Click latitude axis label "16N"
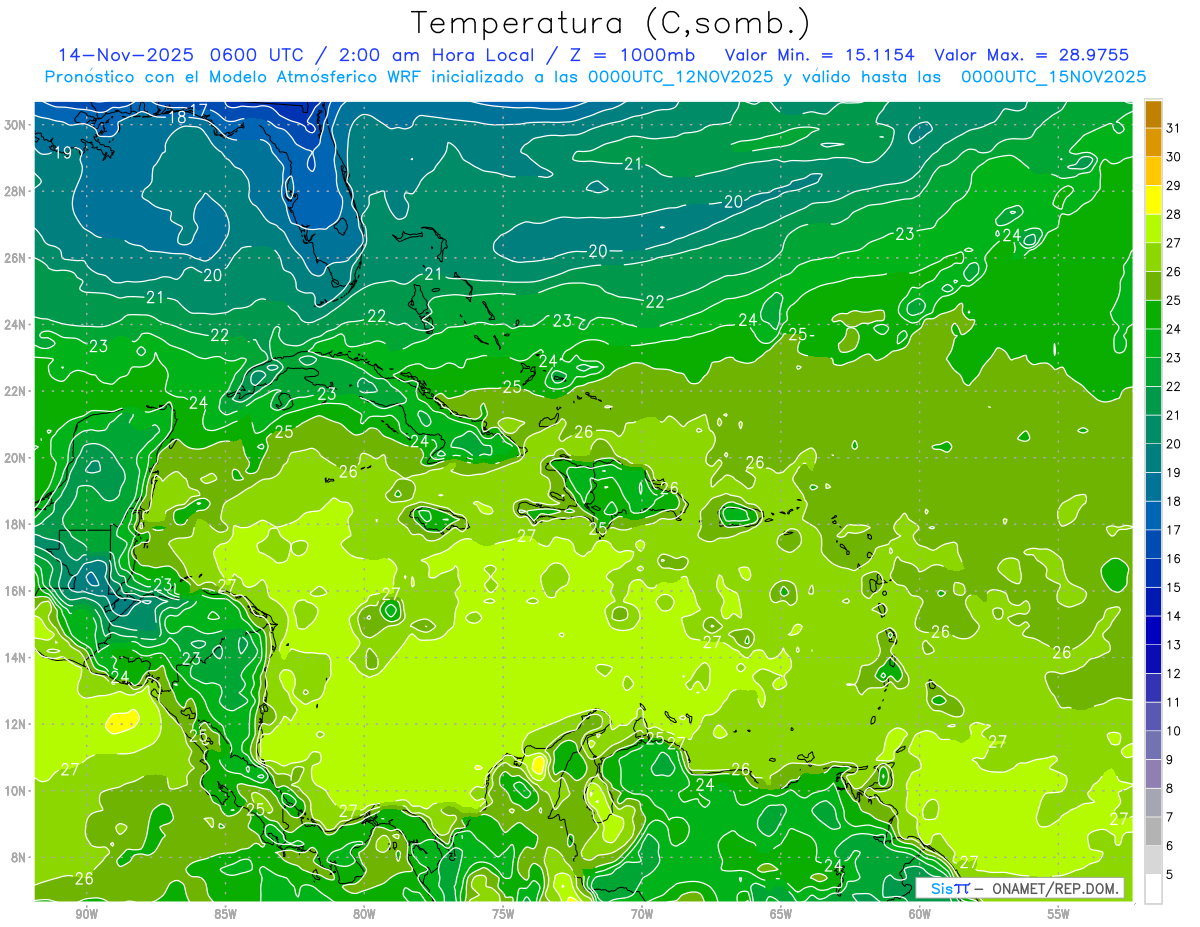 click(x=15, y=591)
